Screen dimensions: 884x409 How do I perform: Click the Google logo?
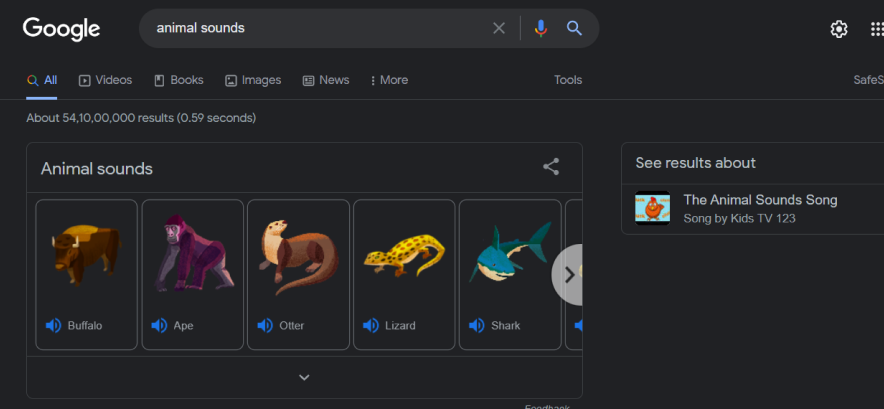tap(62, 29)
